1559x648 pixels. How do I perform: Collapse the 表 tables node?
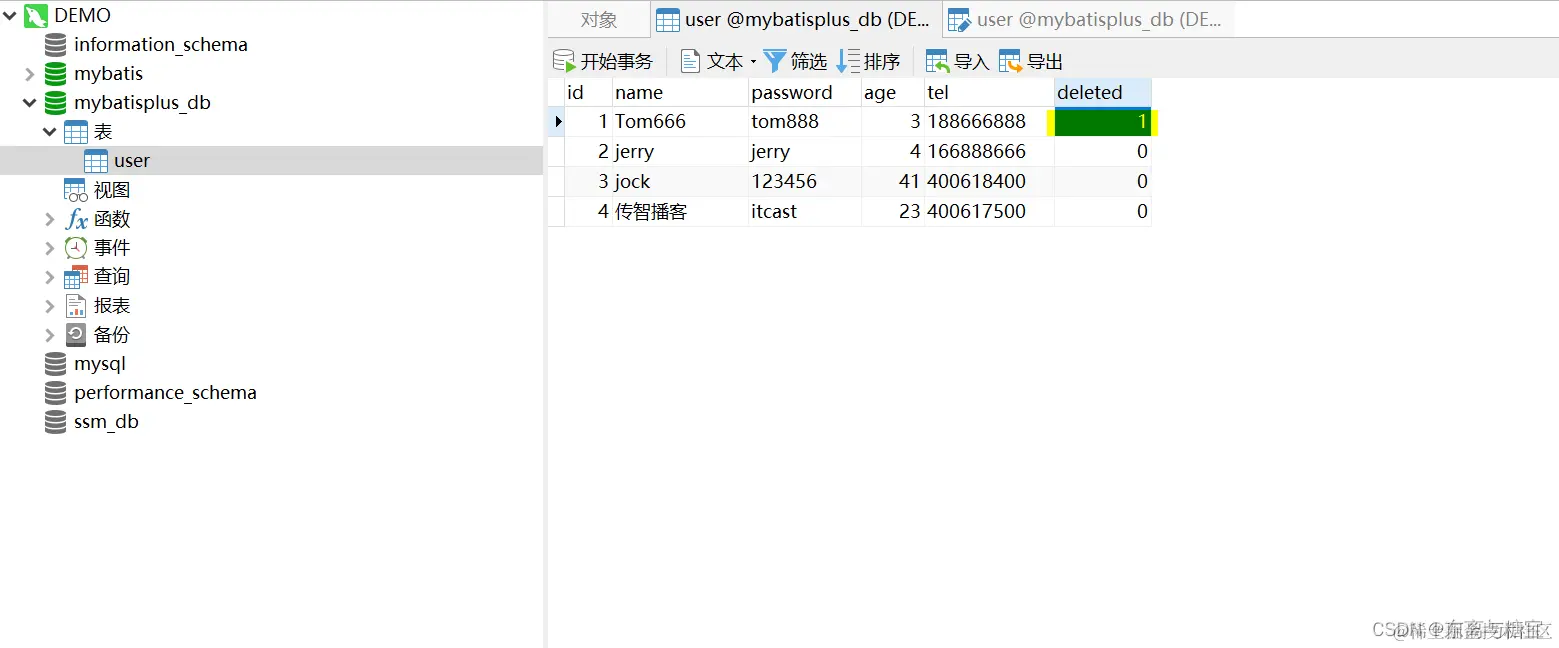(50, 132)
